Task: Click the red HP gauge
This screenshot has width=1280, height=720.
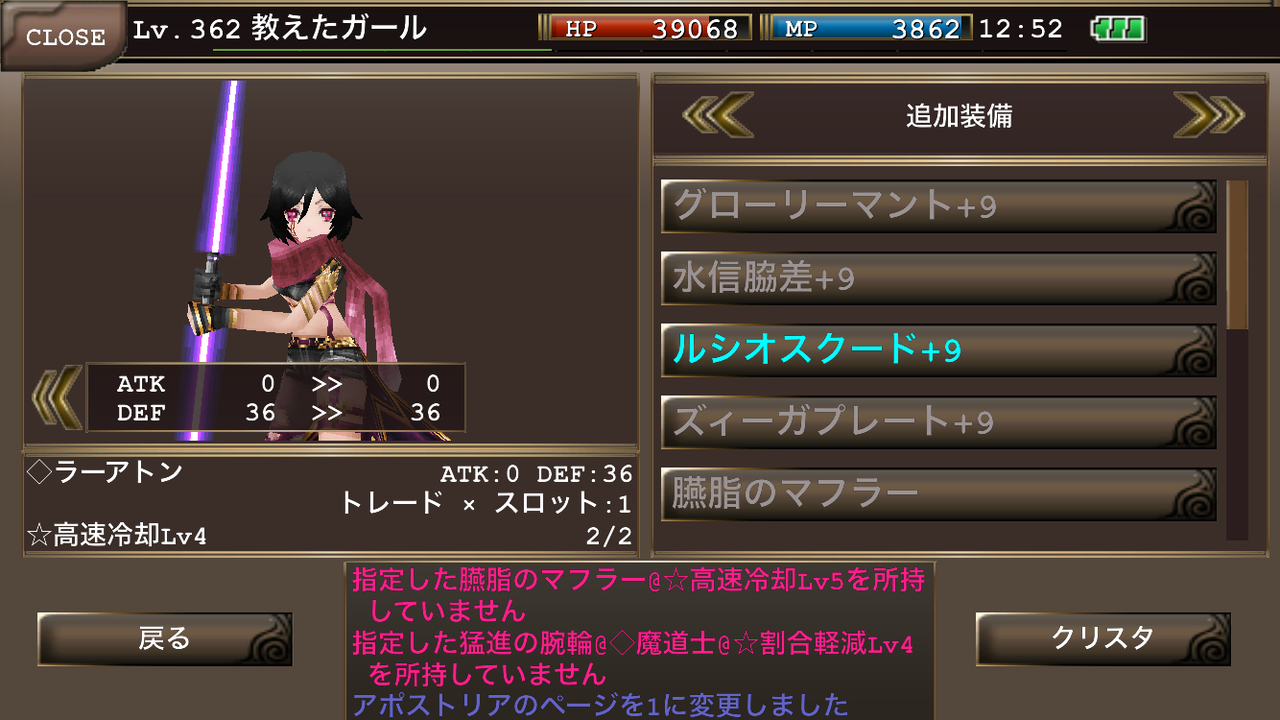Action: [x=647, y=28]
